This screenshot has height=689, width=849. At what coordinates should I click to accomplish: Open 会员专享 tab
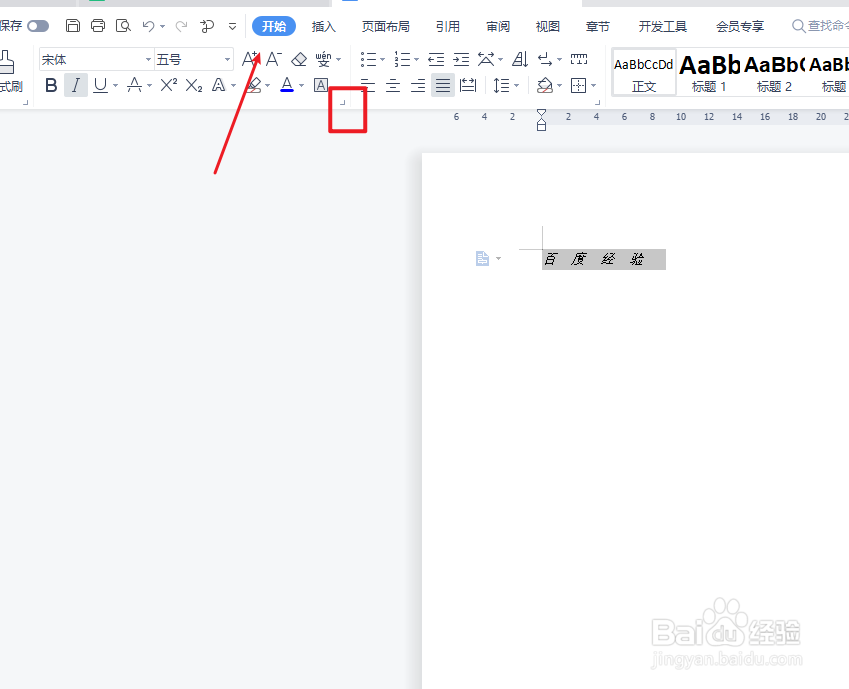pyautogui.click(x=740, y=26)
